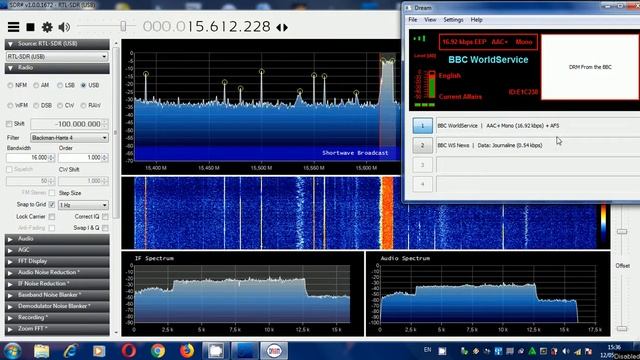This screenshot has width=640, height=360.
Task: Expand the Zoom FFT panel
Action: (x=57, y=329)
